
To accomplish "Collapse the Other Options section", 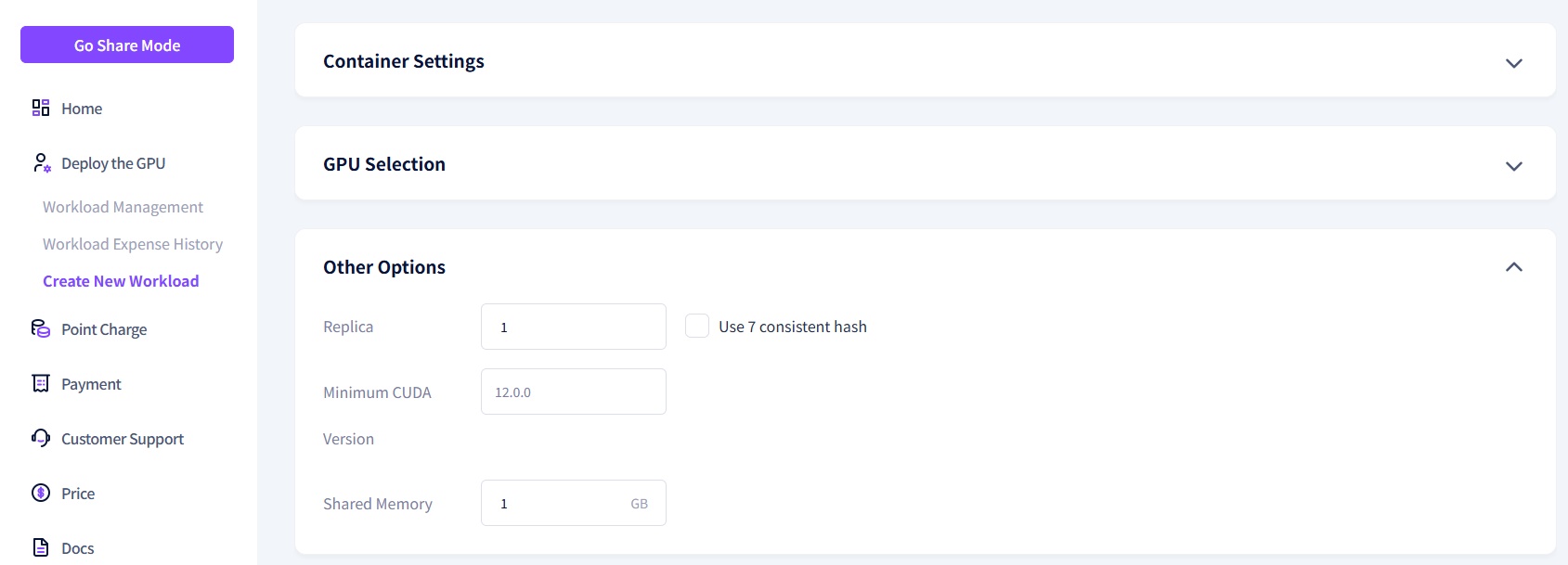I will (1513, 267).
